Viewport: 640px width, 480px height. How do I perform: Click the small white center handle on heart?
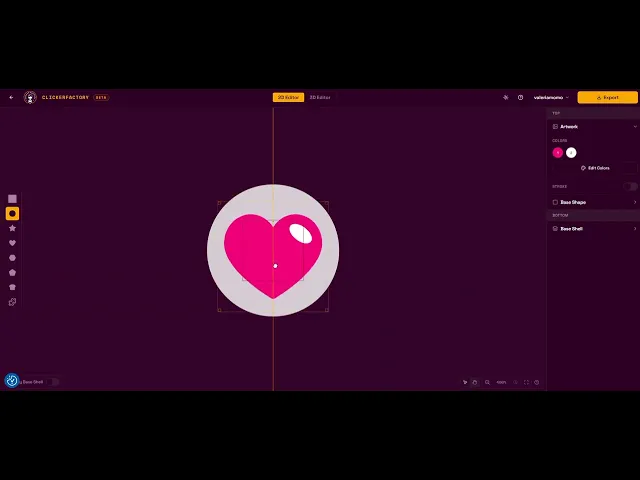click(275, 266)
